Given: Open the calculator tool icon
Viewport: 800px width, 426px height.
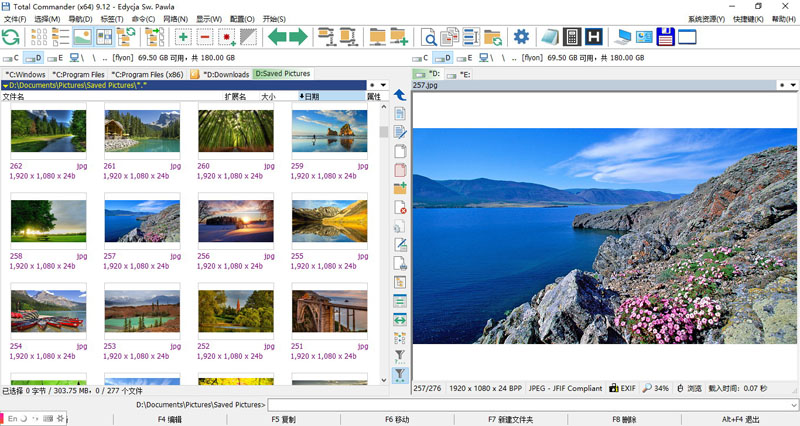Looking at the screenshot, I should [x=572, y=37].
